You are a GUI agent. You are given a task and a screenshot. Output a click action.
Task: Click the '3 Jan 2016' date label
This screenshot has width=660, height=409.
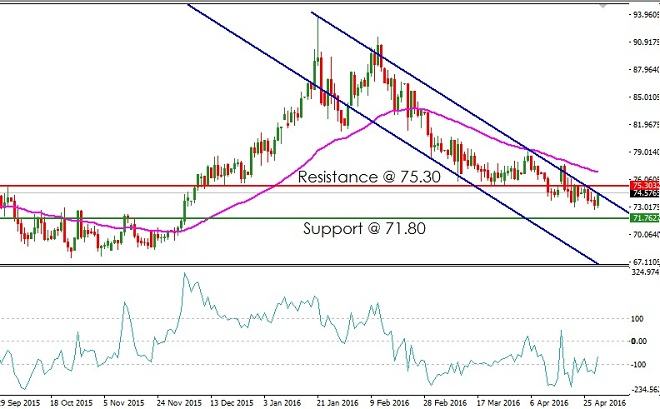(282, 403)
